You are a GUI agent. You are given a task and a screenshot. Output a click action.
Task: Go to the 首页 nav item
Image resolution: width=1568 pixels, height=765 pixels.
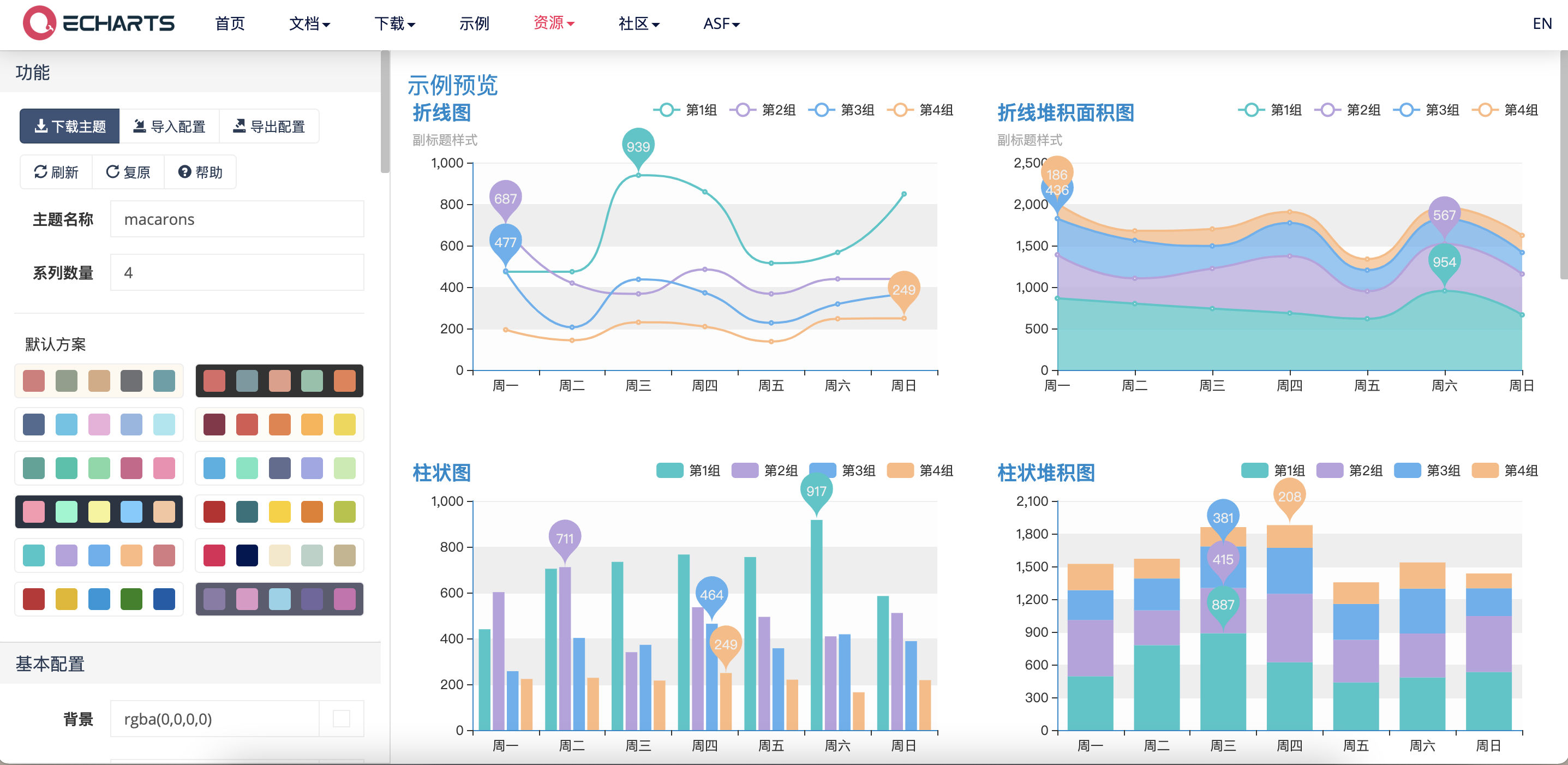point(230,23)
